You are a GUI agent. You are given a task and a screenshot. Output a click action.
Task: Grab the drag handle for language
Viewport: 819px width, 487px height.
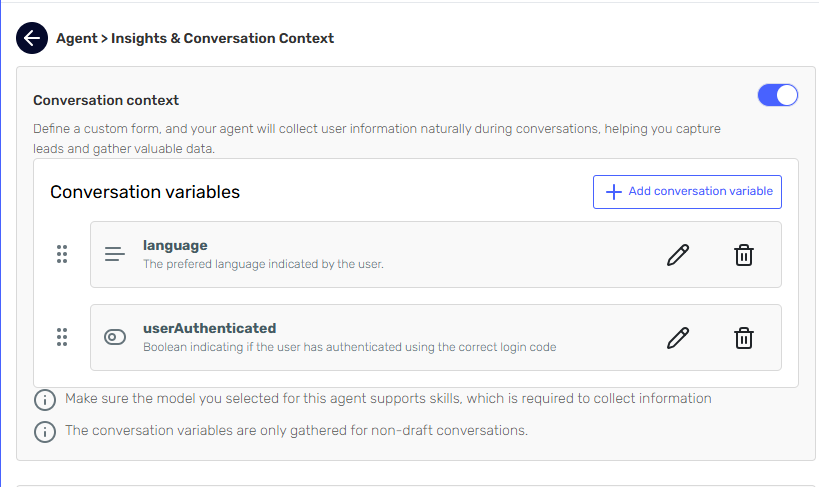coord(62,255)
